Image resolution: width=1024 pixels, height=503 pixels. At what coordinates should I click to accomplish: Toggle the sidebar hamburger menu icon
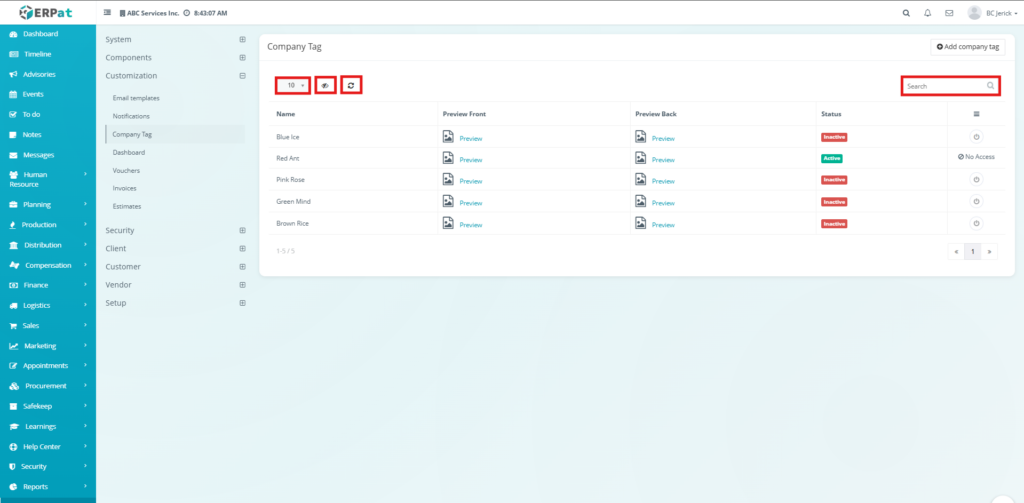click(x=108, y=13)
